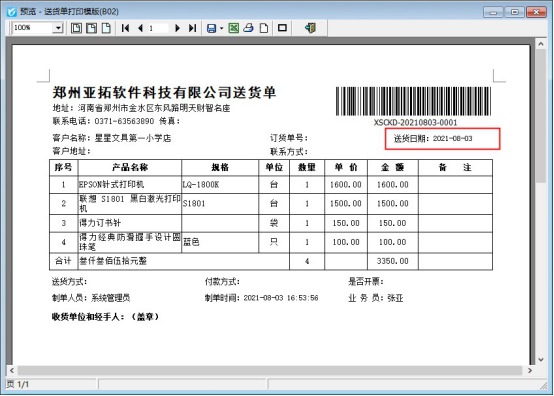Viewport: 554px width, 396px height.
Task: Open the 100% zoom dropdown
Action: 58,28
